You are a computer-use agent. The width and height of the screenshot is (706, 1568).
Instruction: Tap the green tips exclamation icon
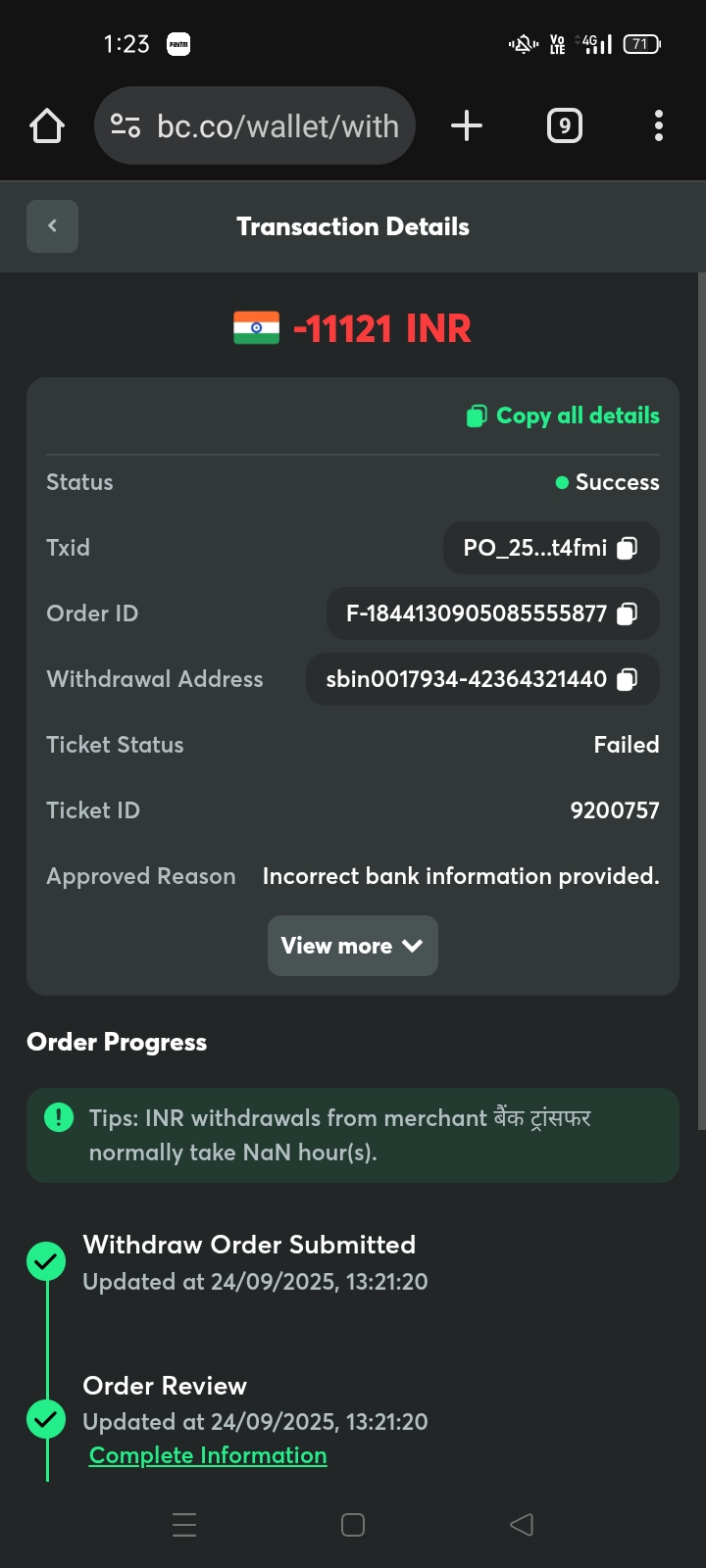point(59,1117)
